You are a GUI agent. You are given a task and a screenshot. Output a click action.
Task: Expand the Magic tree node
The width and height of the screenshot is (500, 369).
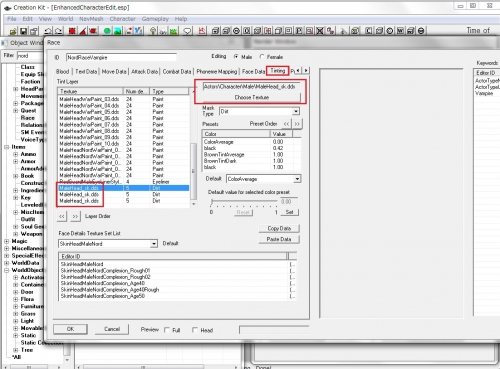click(6, 241)
